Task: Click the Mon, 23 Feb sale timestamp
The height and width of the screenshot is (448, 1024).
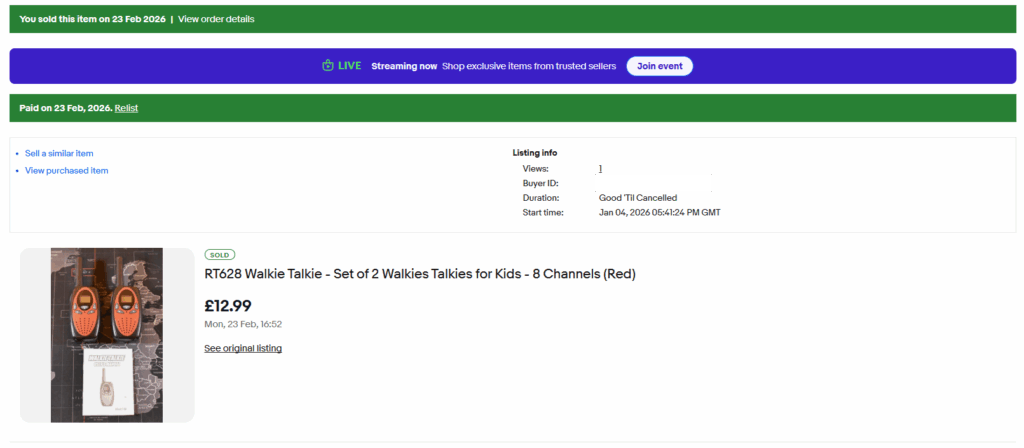Action: [x=243, y=324]
